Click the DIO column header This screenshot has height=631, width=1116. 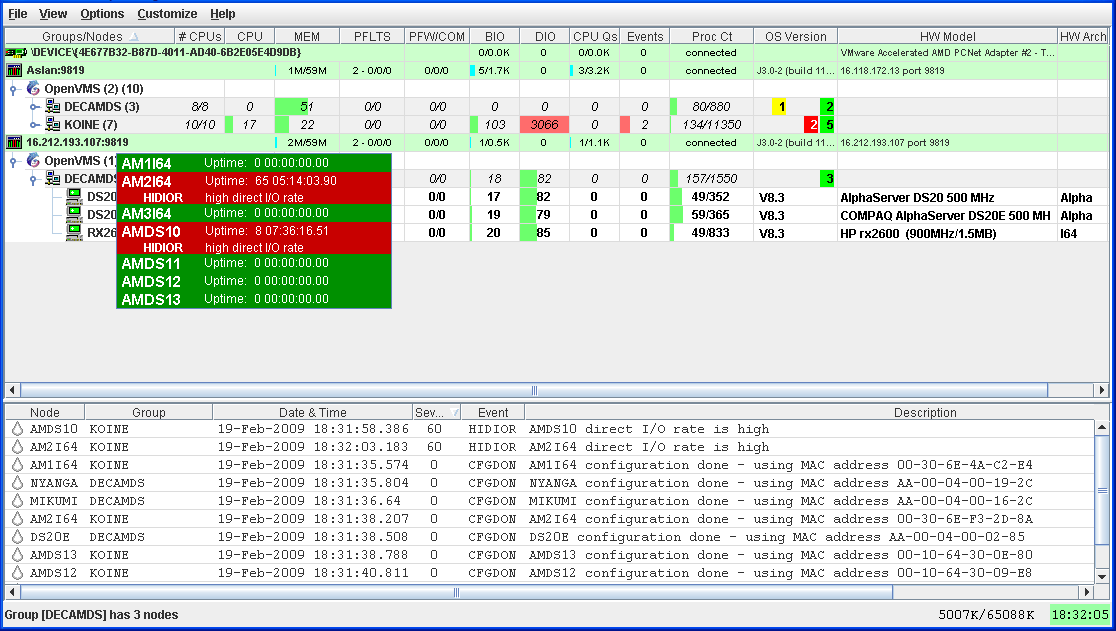[544, 36]
